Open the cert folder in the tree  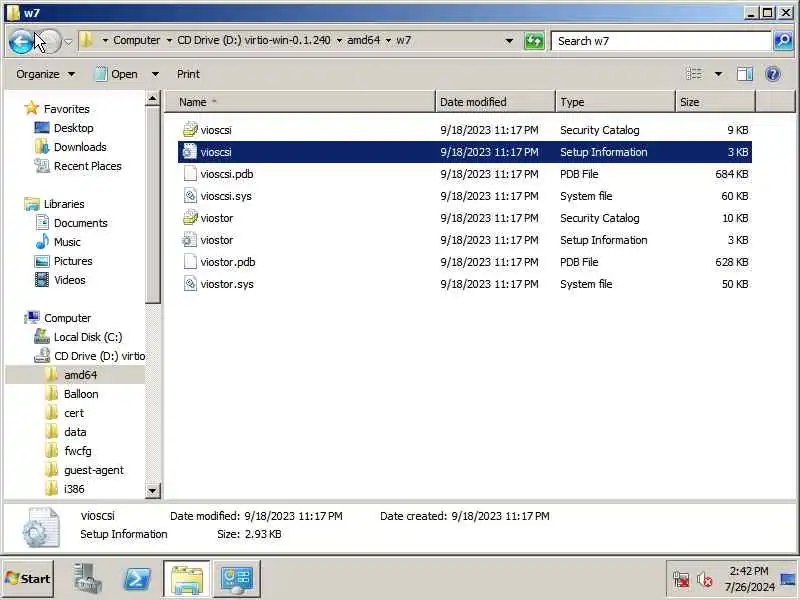[73, 413]
